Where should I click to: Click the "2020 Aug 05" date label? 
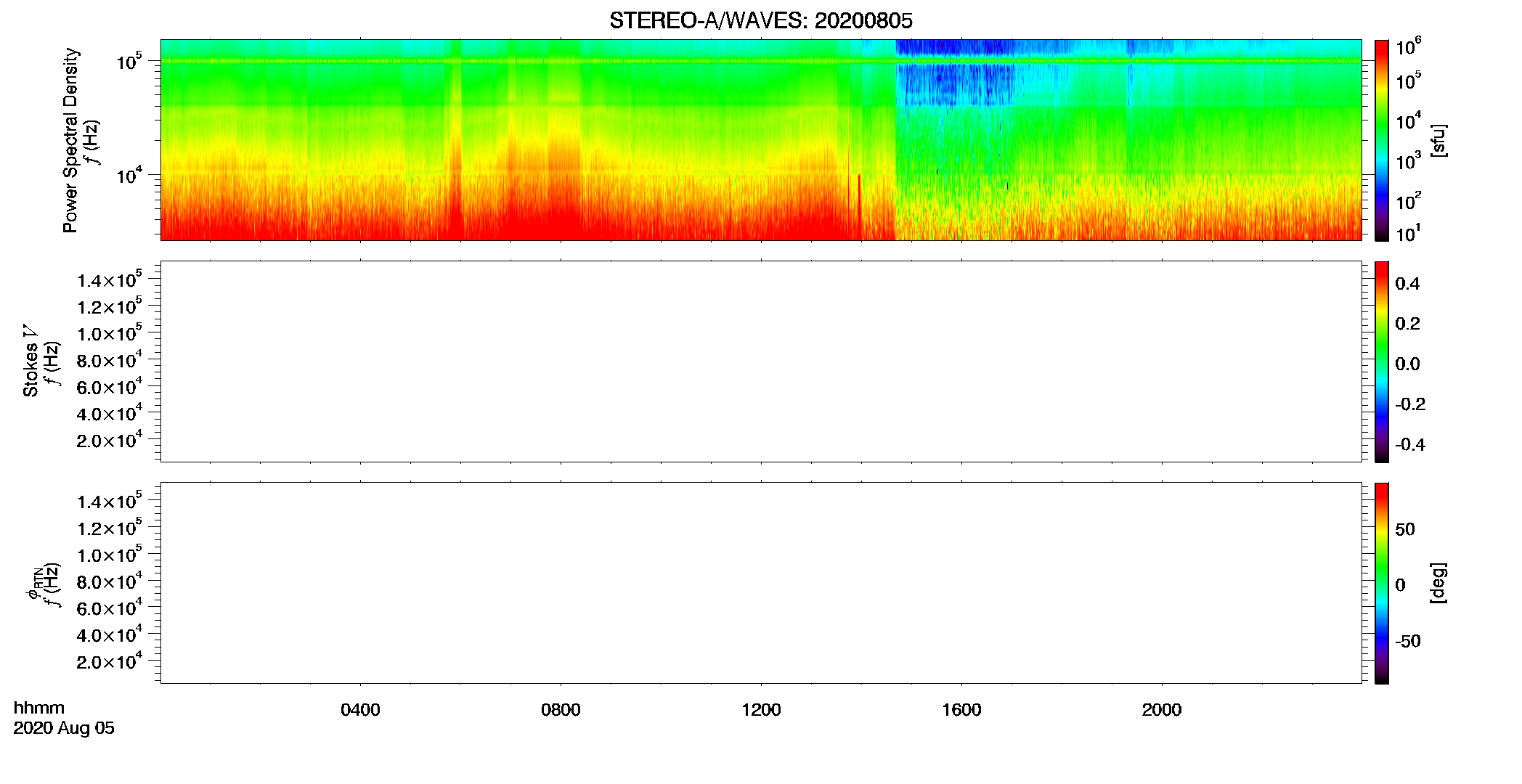pyautogui.click(x=64, y=728)
